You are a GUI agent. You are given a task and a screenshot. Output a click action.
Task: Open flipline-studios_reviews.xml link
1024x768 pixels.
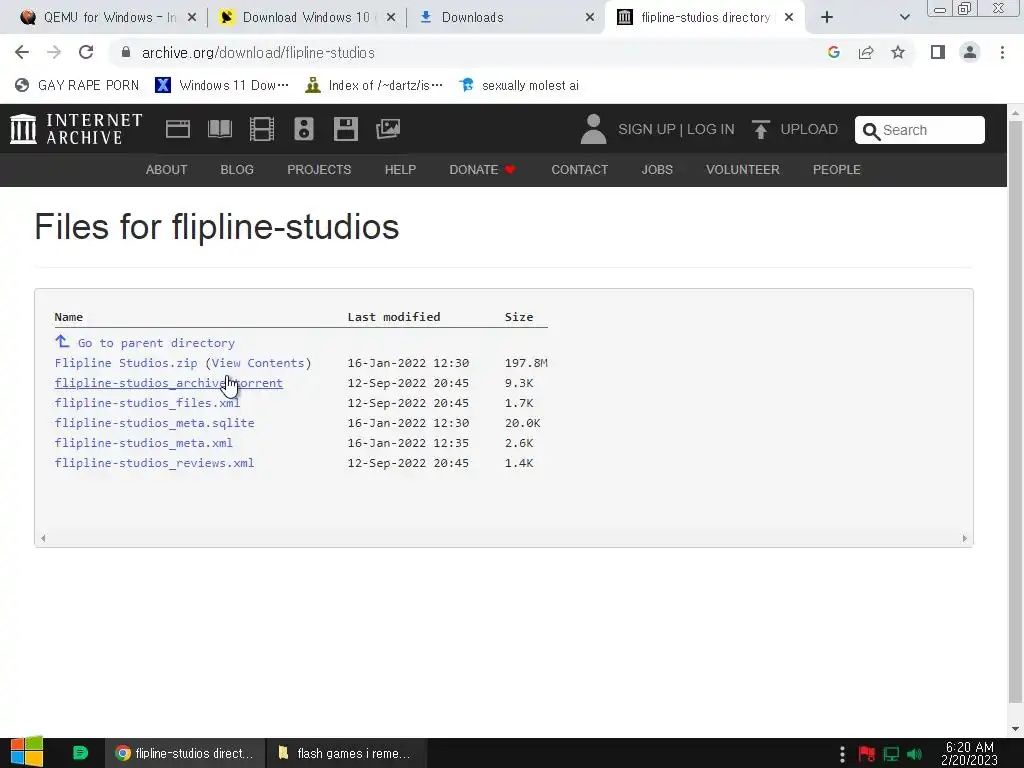tap(154, 463)
